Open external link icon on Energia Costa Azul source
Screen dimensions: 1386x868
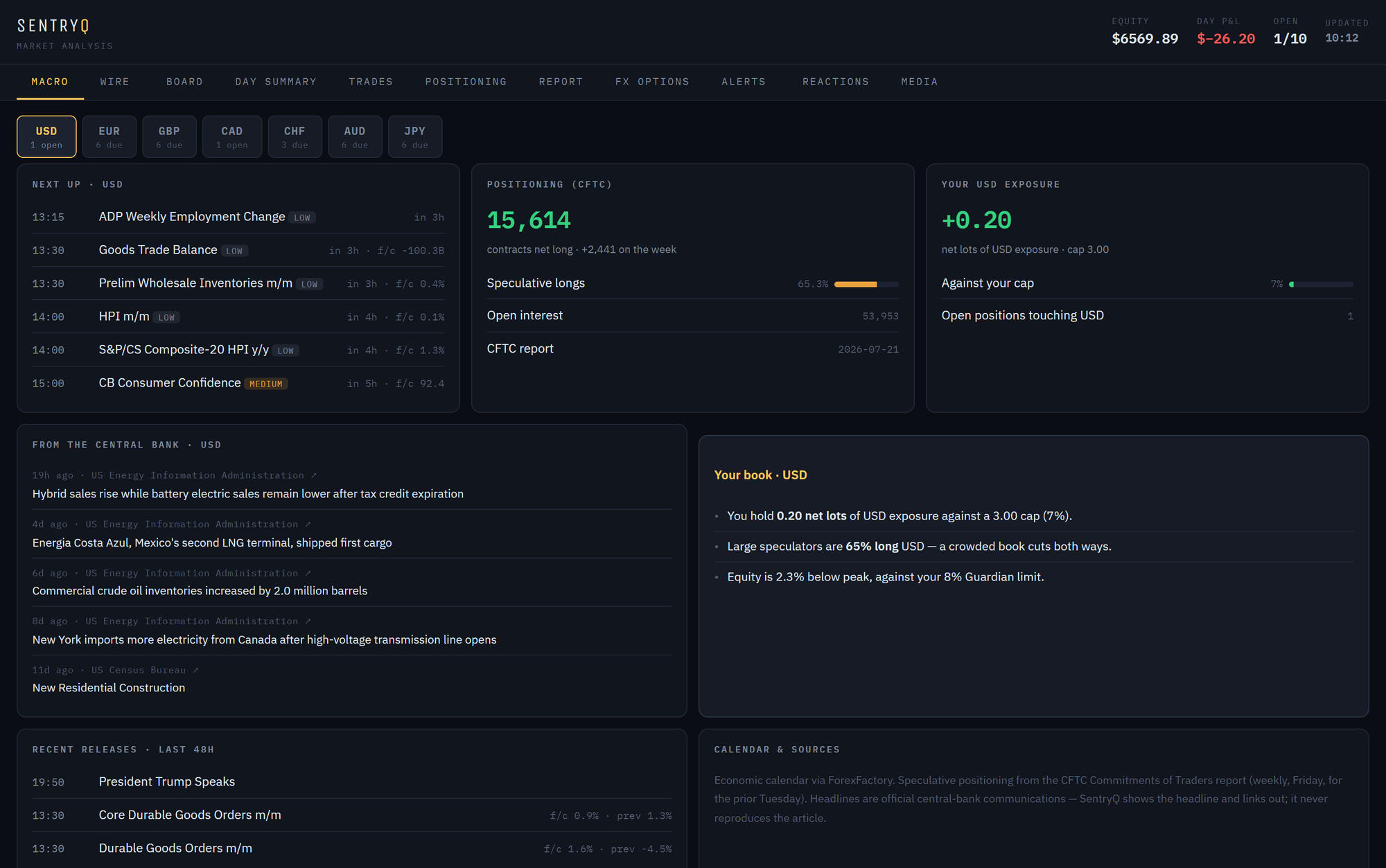308,524
